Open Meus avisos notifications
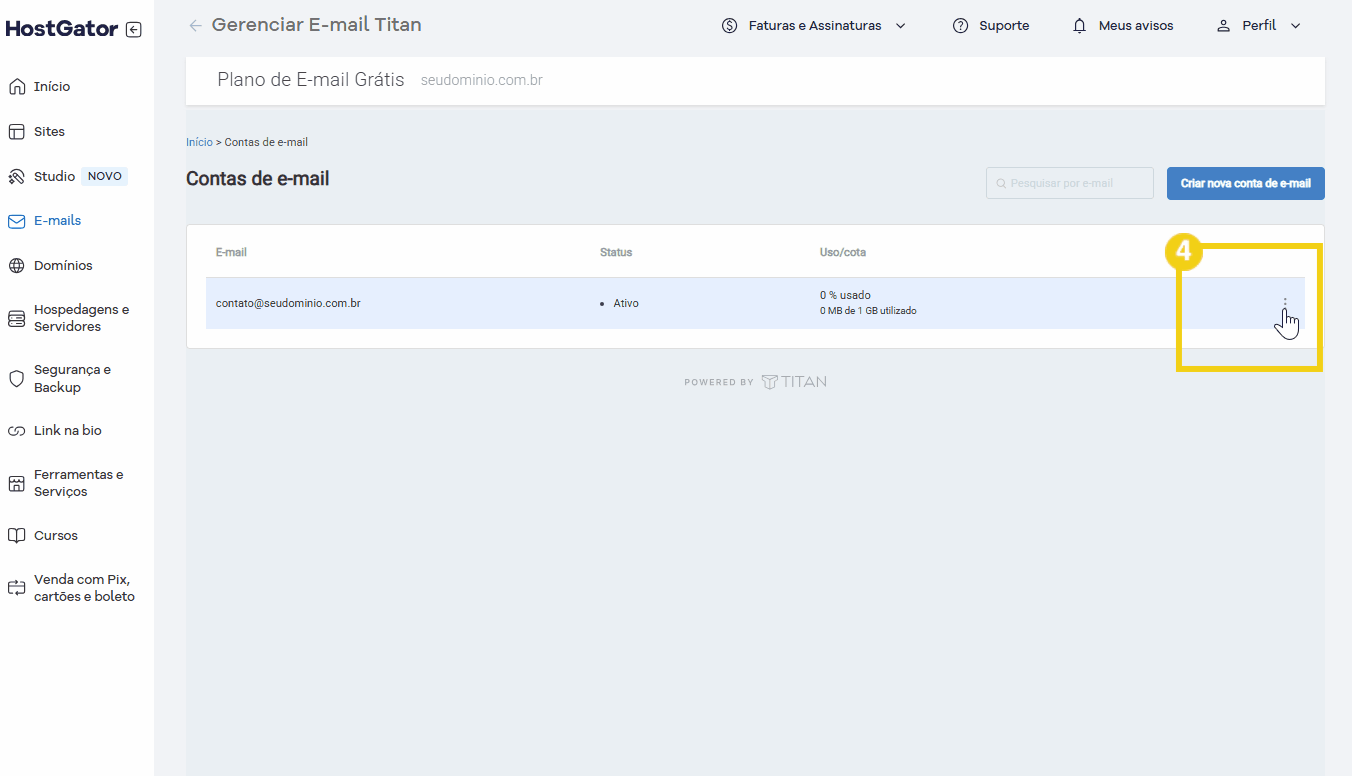 [1136, 25]
